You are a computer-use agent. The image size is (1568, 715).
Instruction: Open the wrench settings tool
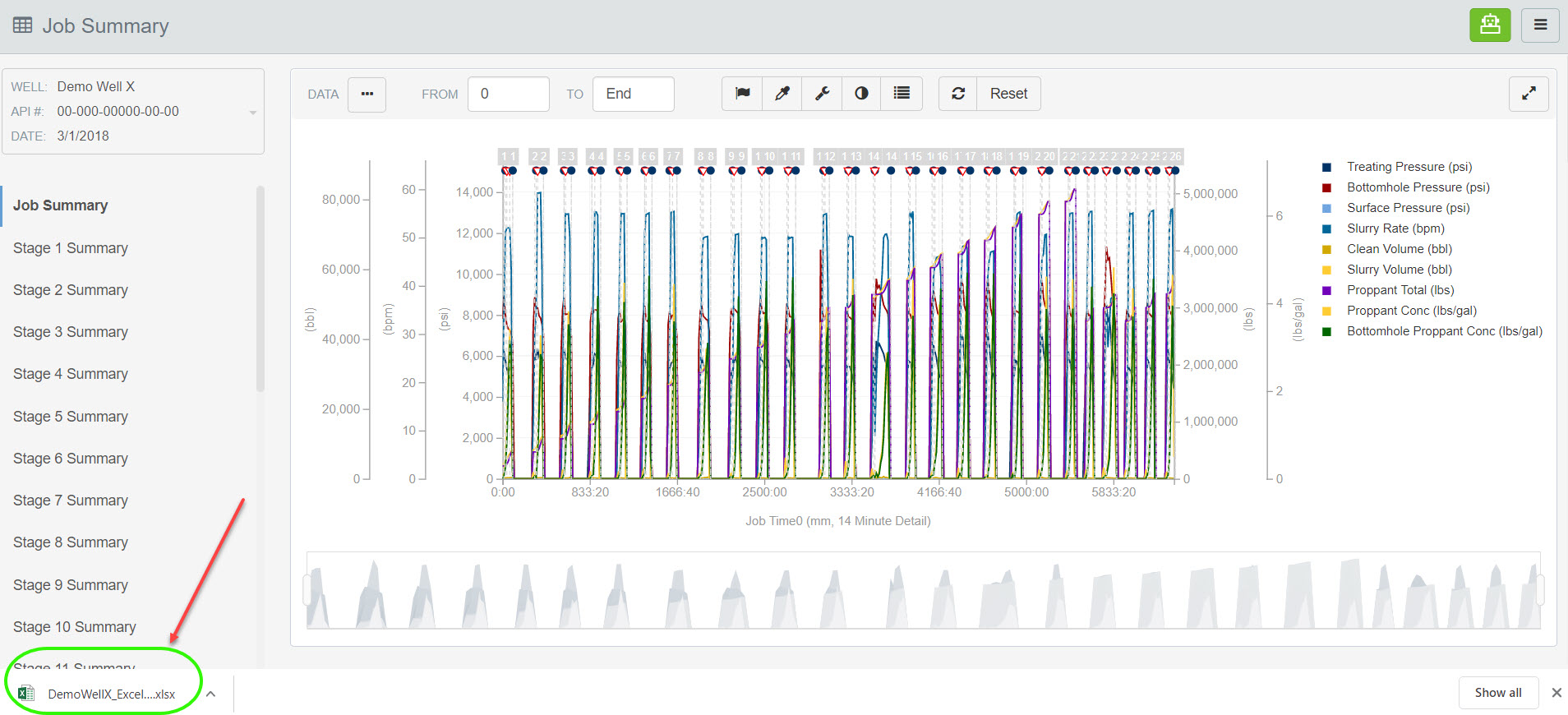point(822,94)
